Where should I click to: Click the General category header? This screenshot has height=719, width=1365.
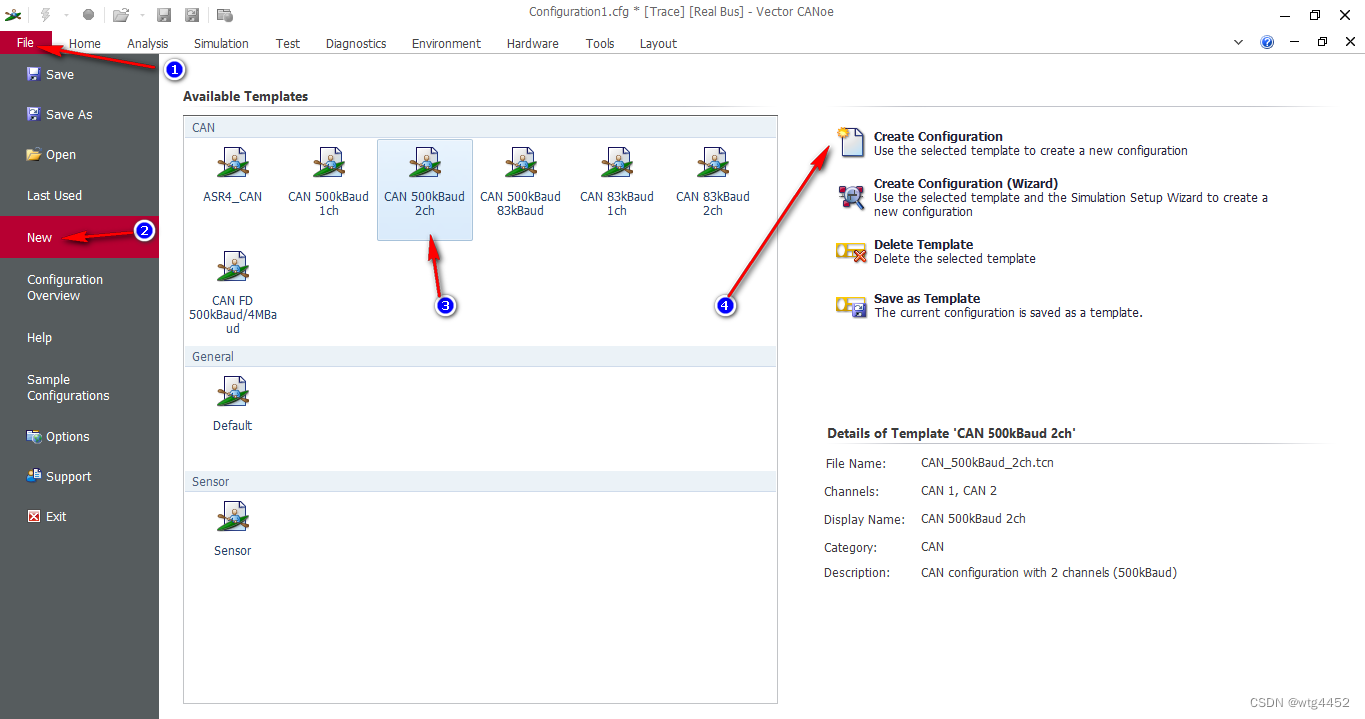click(480, 356)
